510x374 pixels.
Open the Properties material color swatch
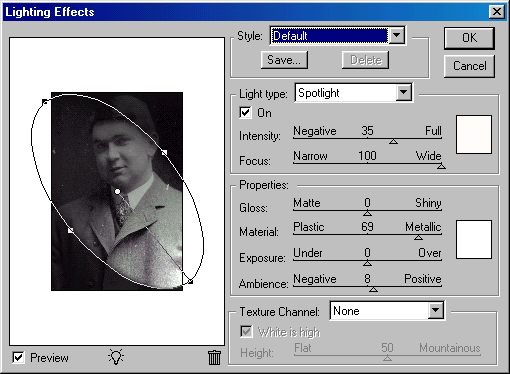coord(474,239)
